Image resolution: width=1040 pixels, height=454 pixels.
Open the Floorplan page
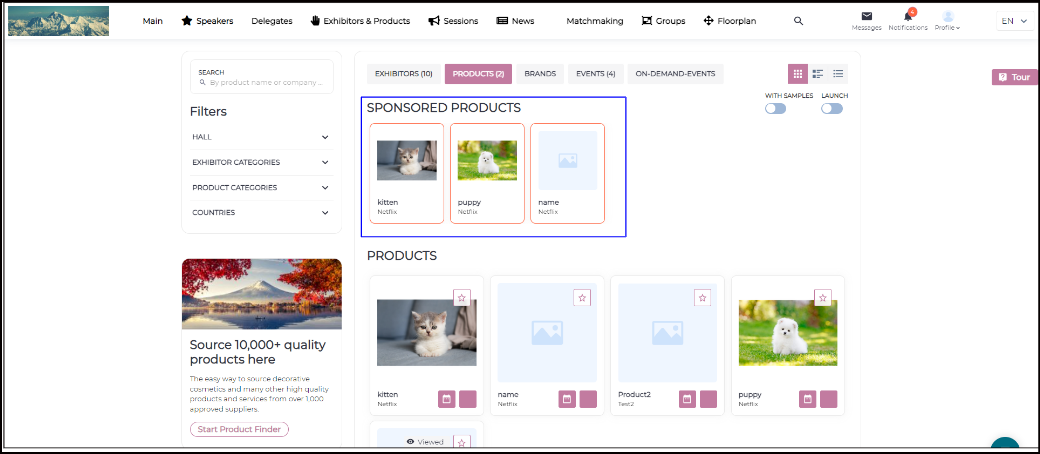point(730,21)
